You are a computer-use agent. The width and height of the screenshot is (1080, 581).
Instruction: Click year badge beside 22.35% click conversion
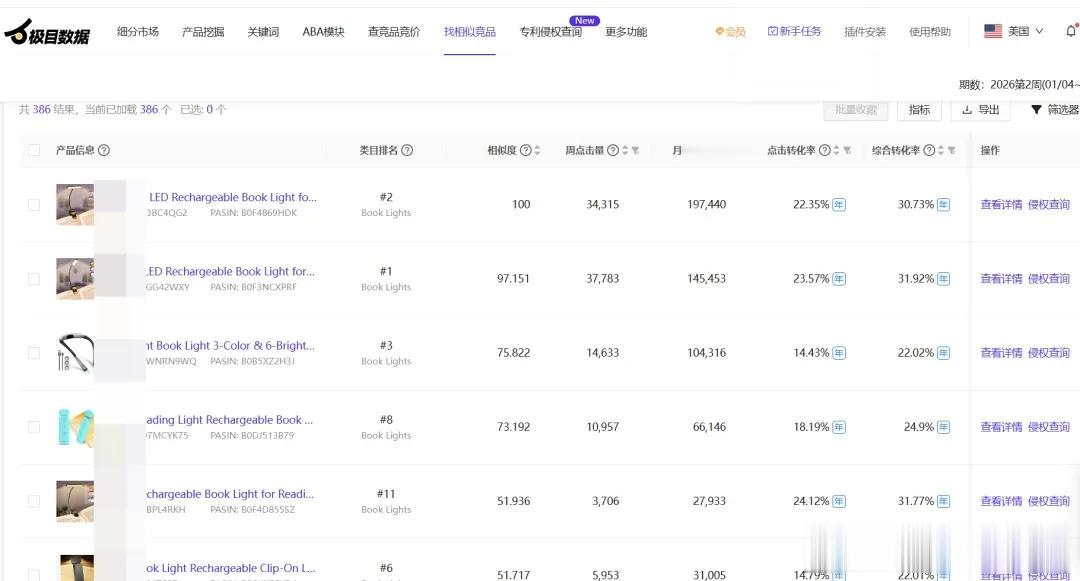(839, 205)
